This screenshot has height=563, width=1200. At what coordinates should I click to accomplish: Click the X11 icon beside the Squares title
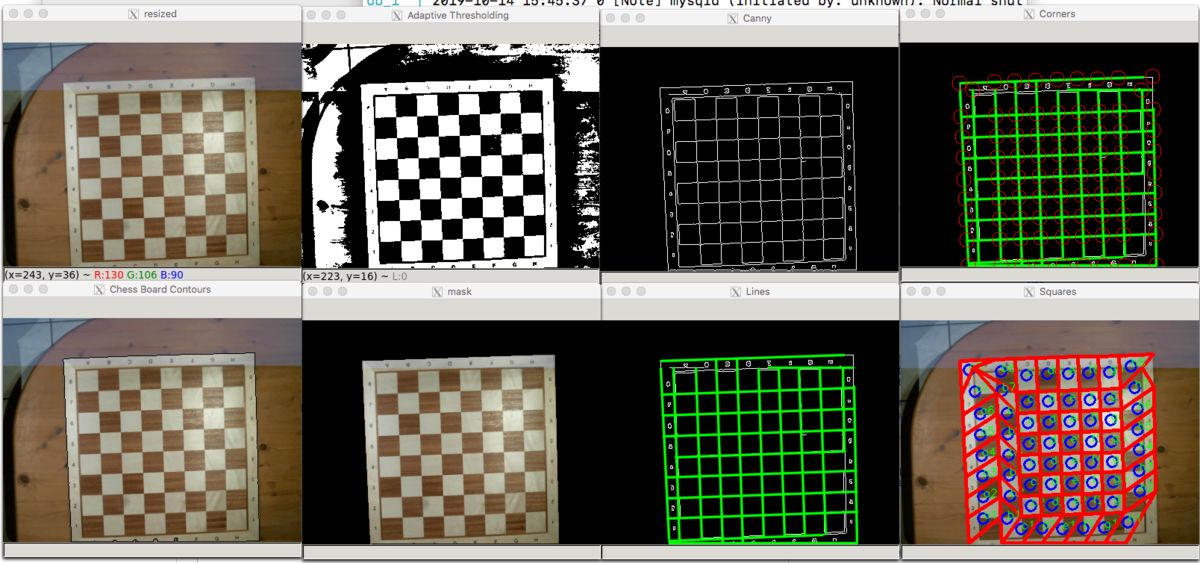pyautogui.click(x=1030, y=291)
